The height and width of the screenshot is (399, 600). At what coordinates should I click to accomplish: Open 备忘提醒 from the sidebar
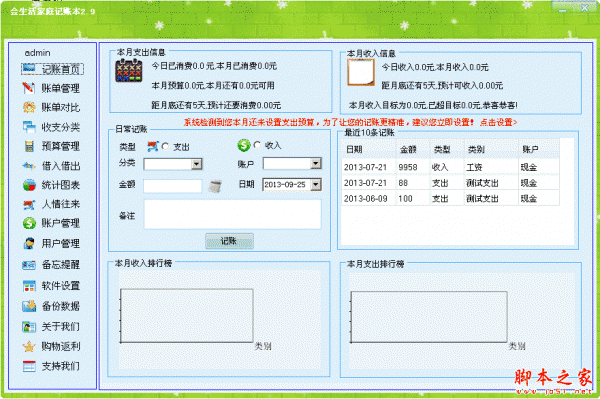tap(61, 265)
